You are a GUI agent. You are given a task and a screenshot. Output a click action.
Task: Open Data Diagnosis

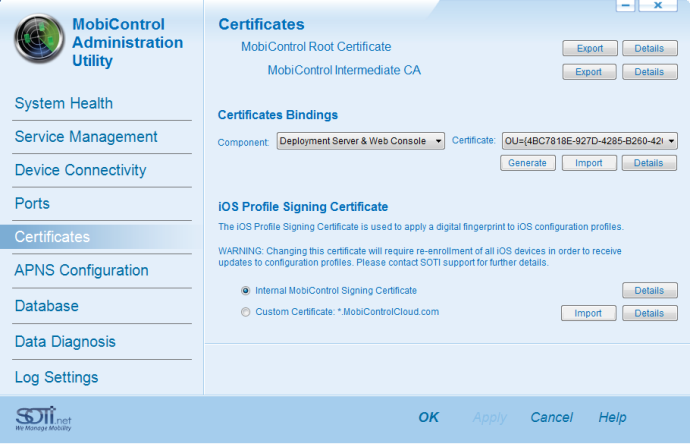point(65,341)
